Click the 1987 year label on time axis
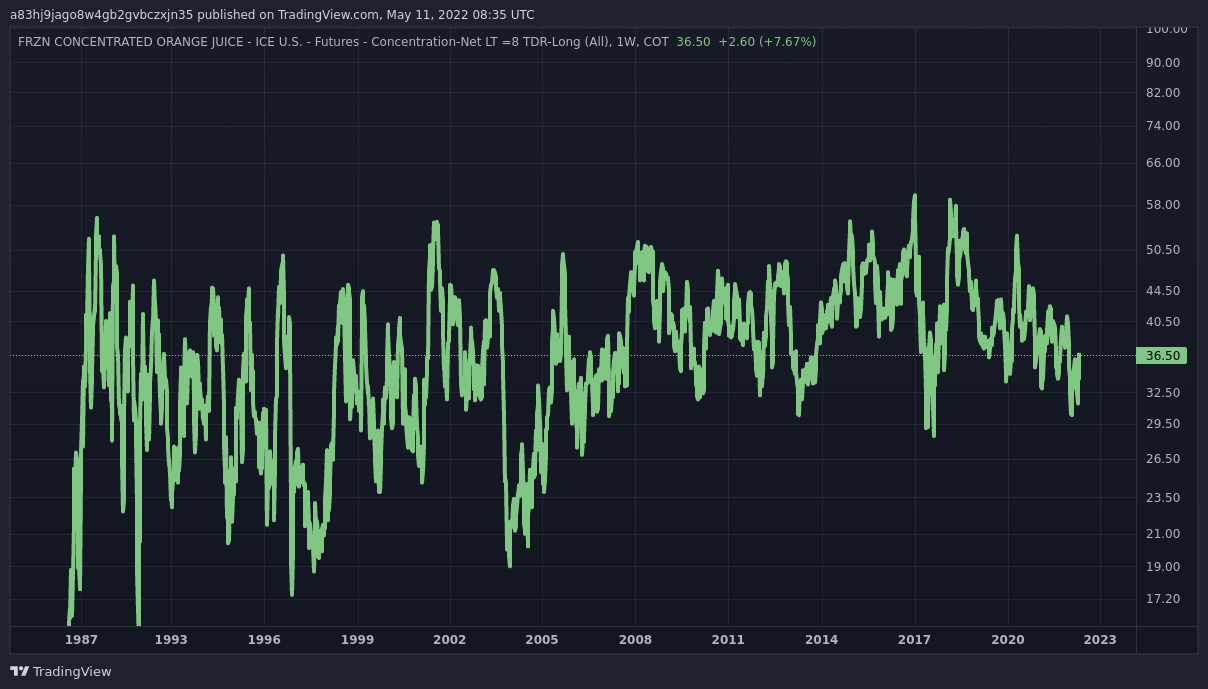Screen dimensions: 1208x689 click(x=82, y=640)
